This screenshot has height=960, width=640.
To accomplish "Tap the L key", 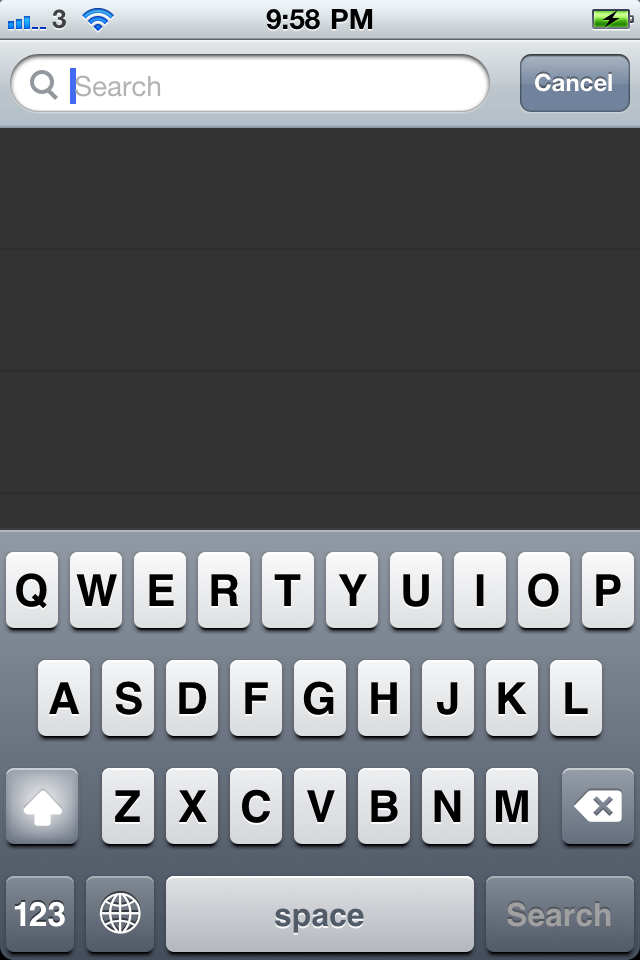I will tap(576, 697).
